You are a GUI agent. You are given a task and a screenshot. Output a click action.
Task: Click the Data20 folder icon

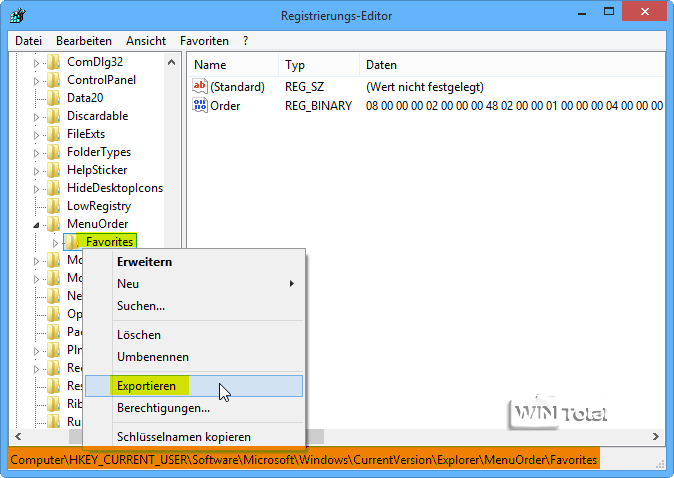(54, 98)
